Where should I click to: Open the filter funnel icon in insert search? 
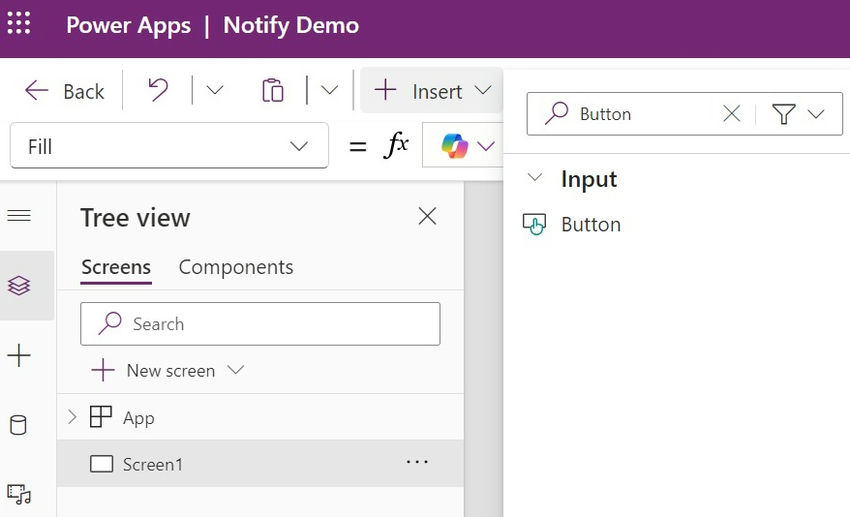click(x=783, y=114)
